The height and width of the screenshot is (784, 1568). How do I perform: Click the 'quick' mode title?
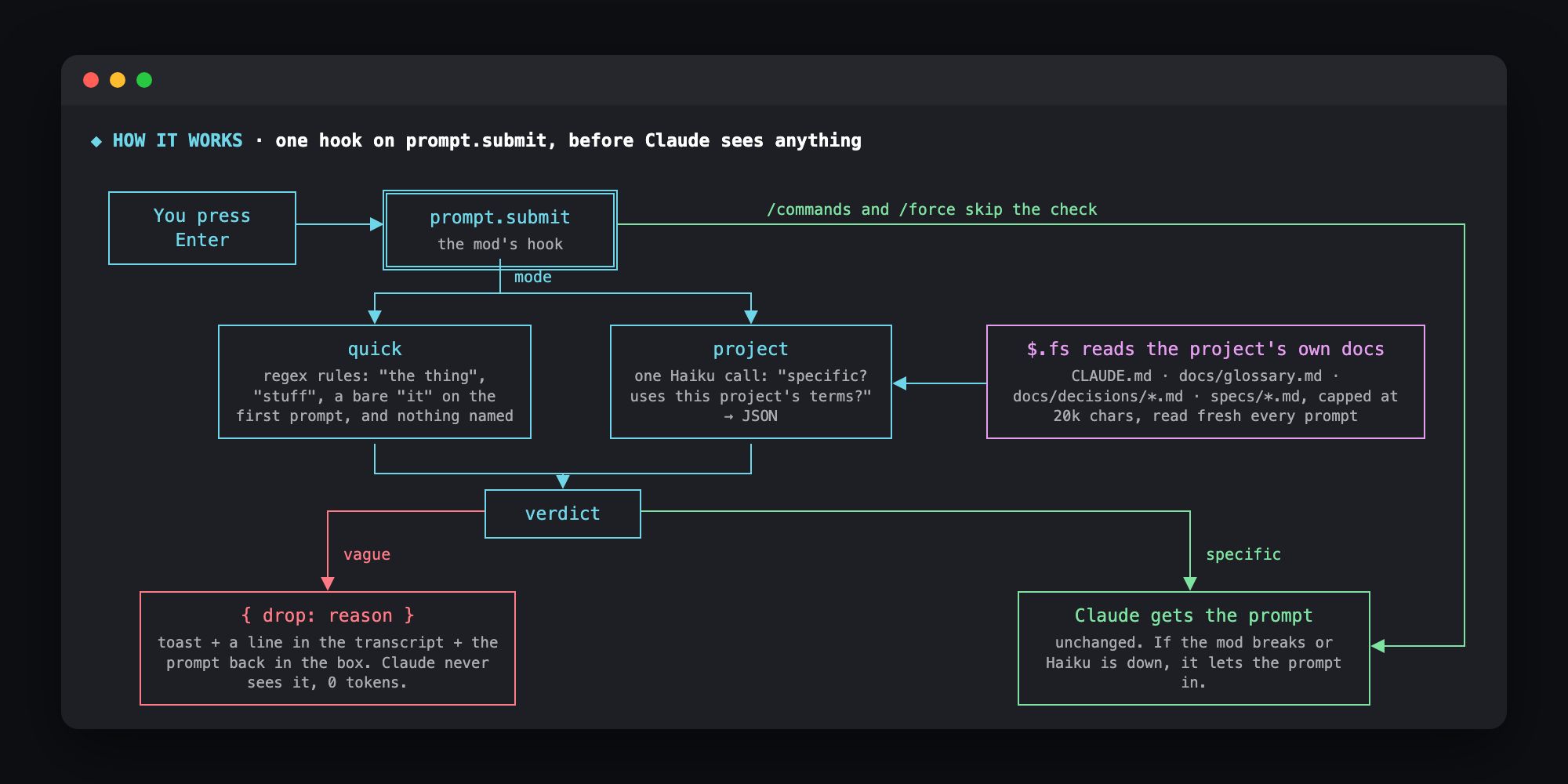point(375,349)
